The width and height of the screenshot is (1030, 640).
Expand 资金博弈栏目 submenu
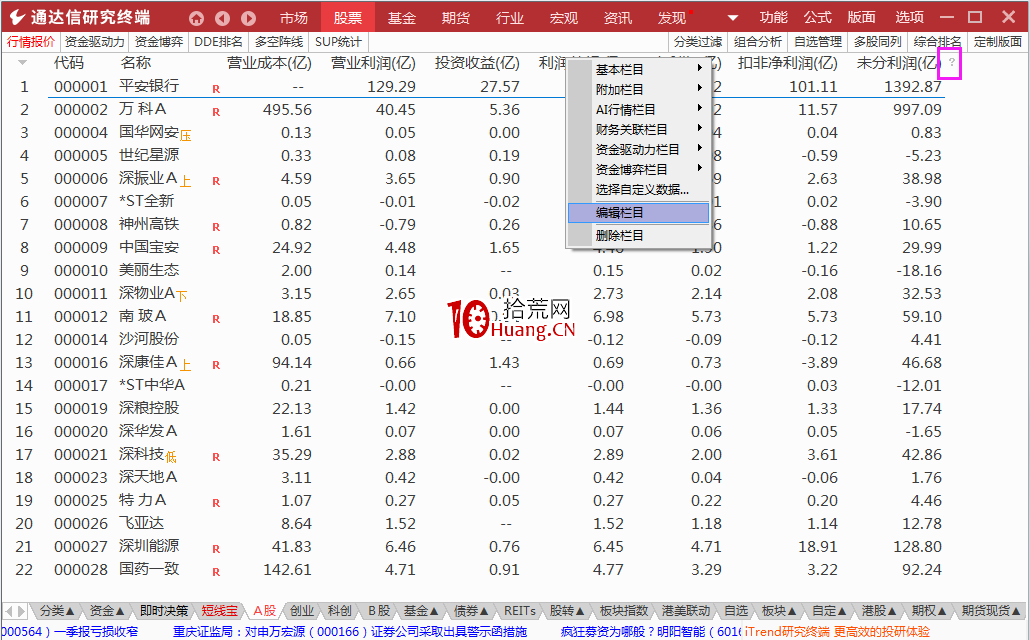(638, 169)
